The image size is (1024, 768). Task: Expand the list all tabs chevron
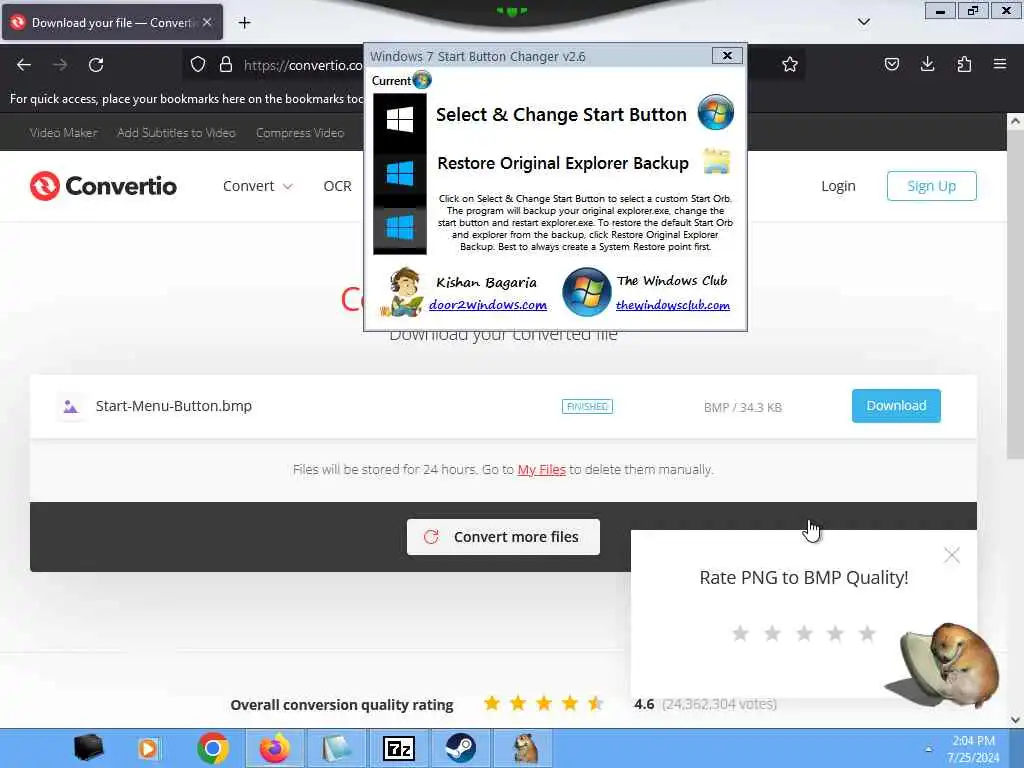(x=863, y=22)
